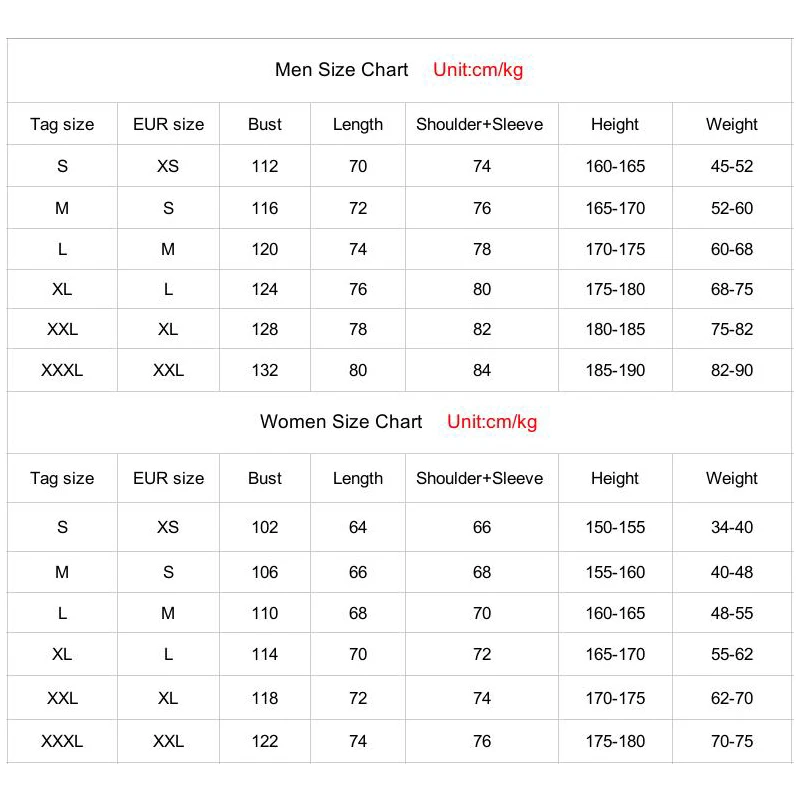Click the women's weight range 70-75
Viewport: 800px width, 800px height.
point(732,741)
